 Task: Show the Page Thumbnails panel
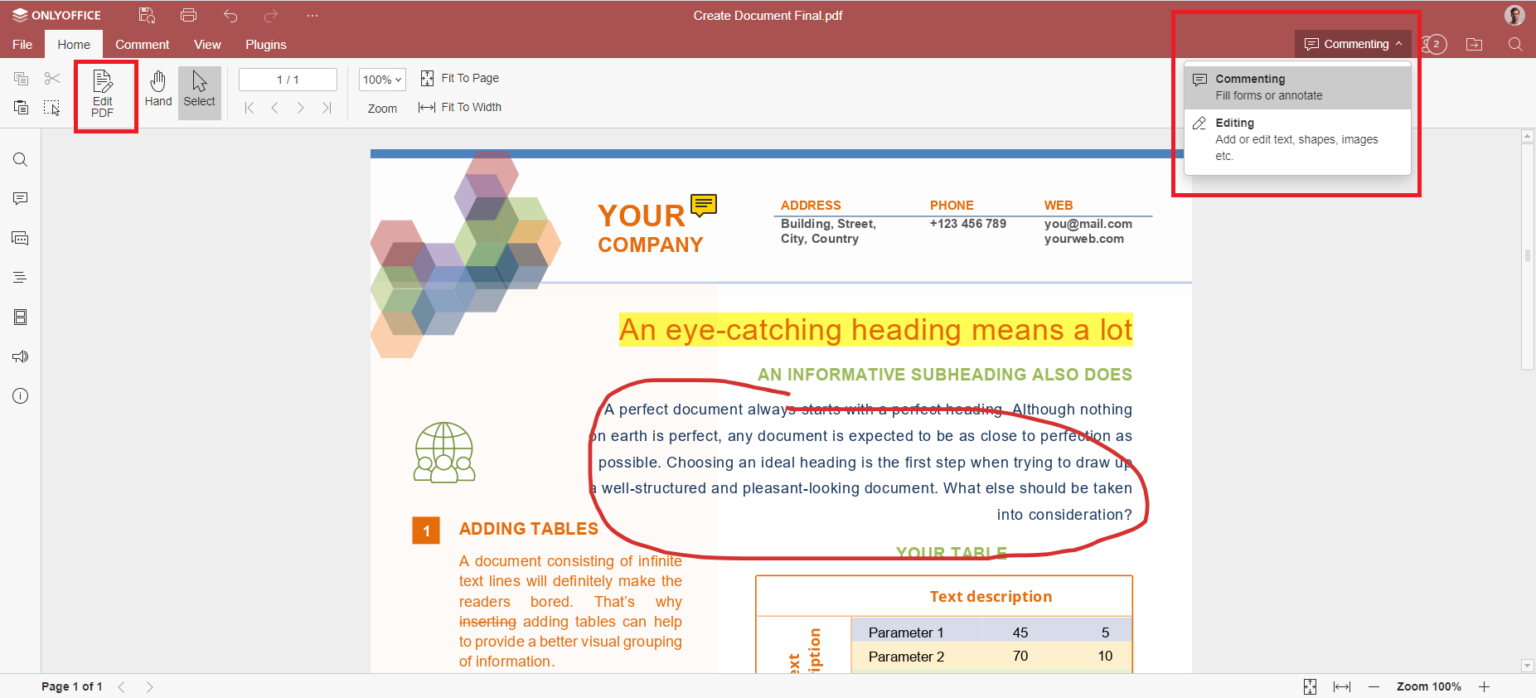point(20,317)
